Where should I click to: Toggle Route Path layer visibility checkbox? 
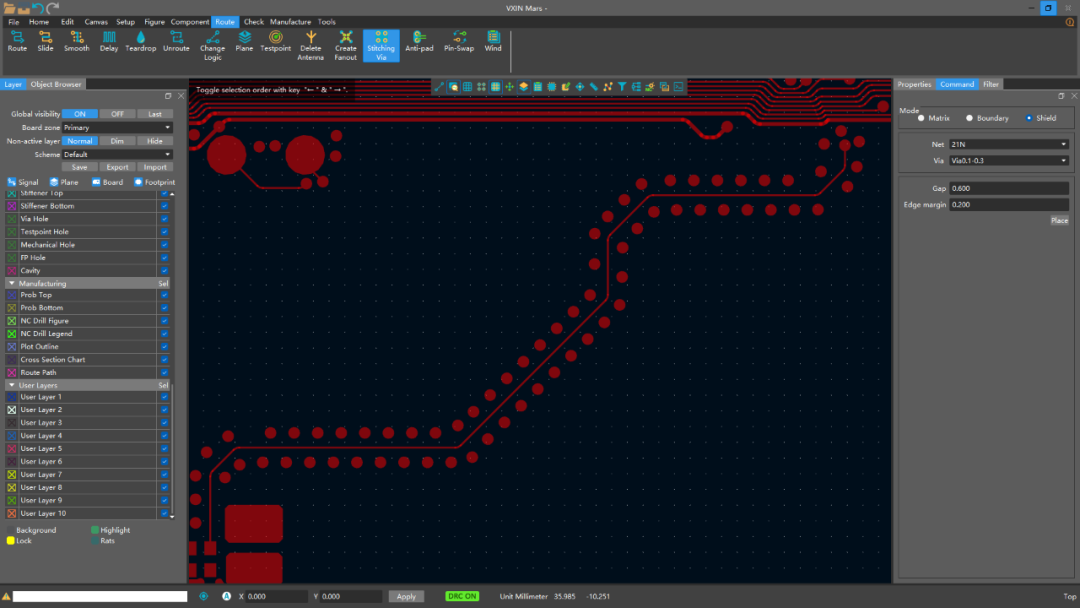[164, 373]
